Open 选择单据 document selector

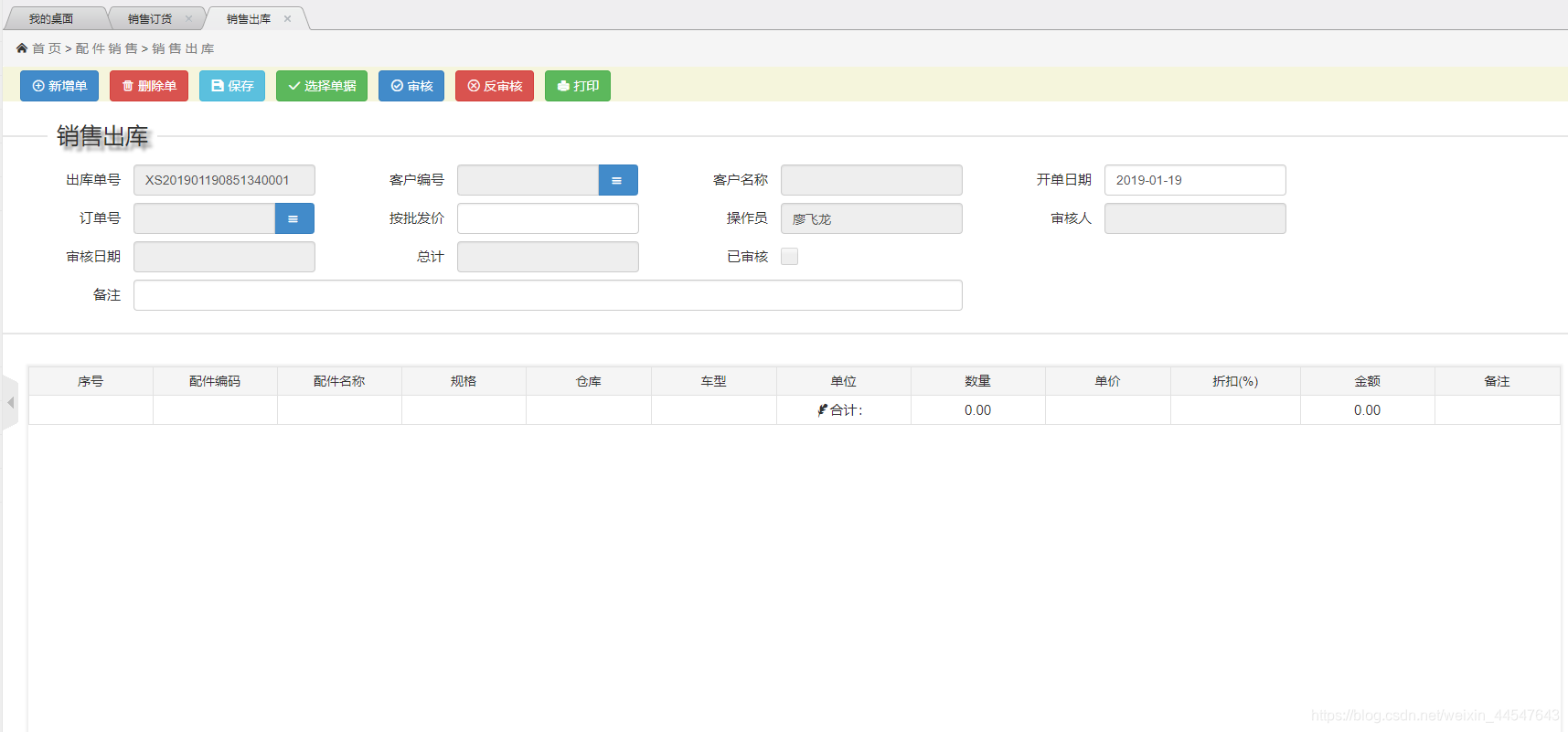pyautogui.click(x=322, y=86)
